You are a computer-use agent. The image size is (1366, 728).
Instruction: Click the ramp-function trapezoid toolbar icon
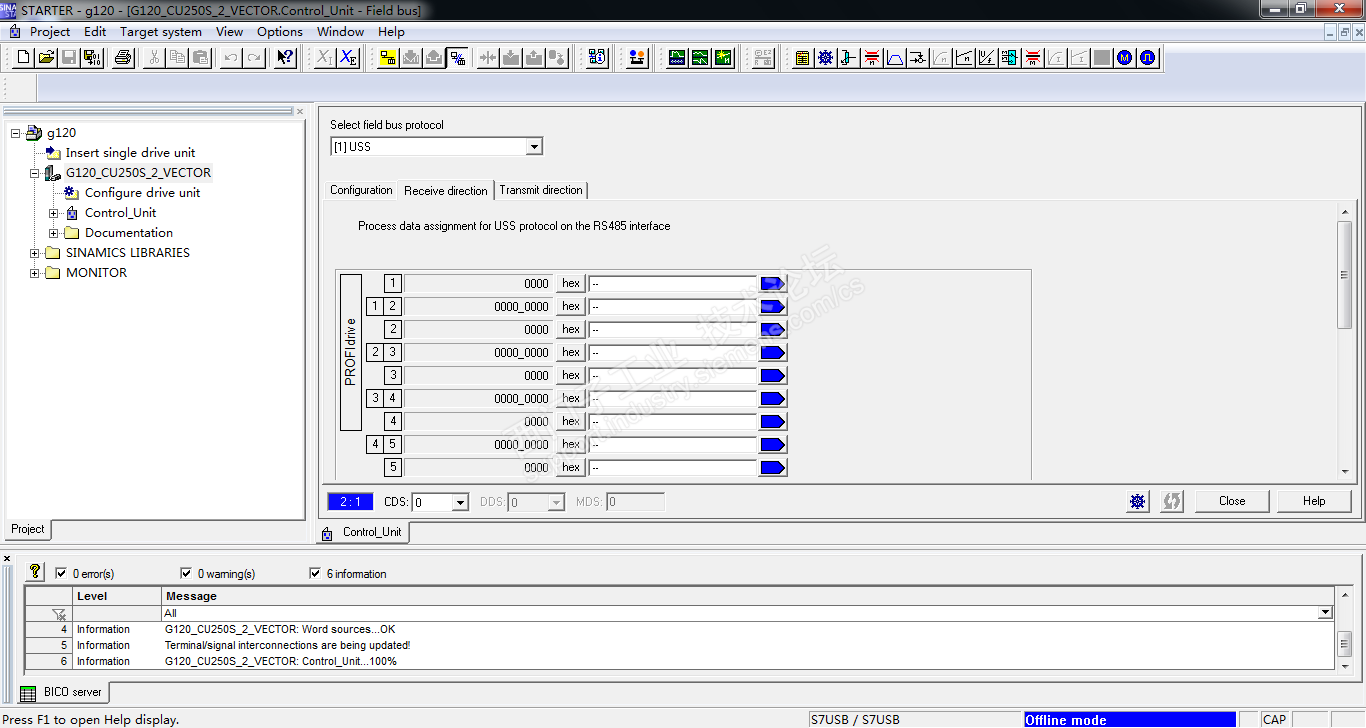pos(895,58)
